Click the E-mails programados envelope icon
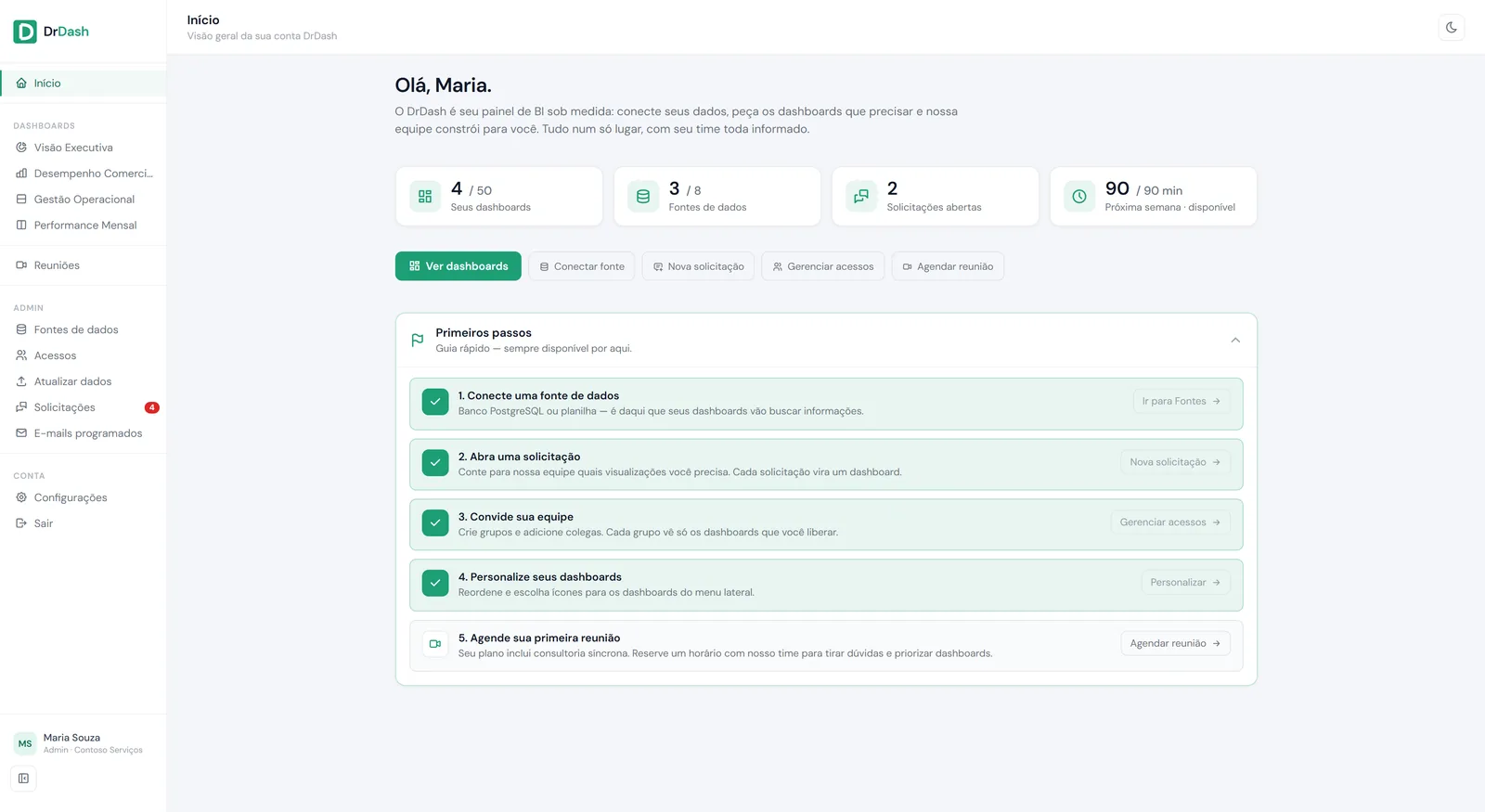Image resolution: width=1485 pixels, height=812 pixels. (21, 433)
